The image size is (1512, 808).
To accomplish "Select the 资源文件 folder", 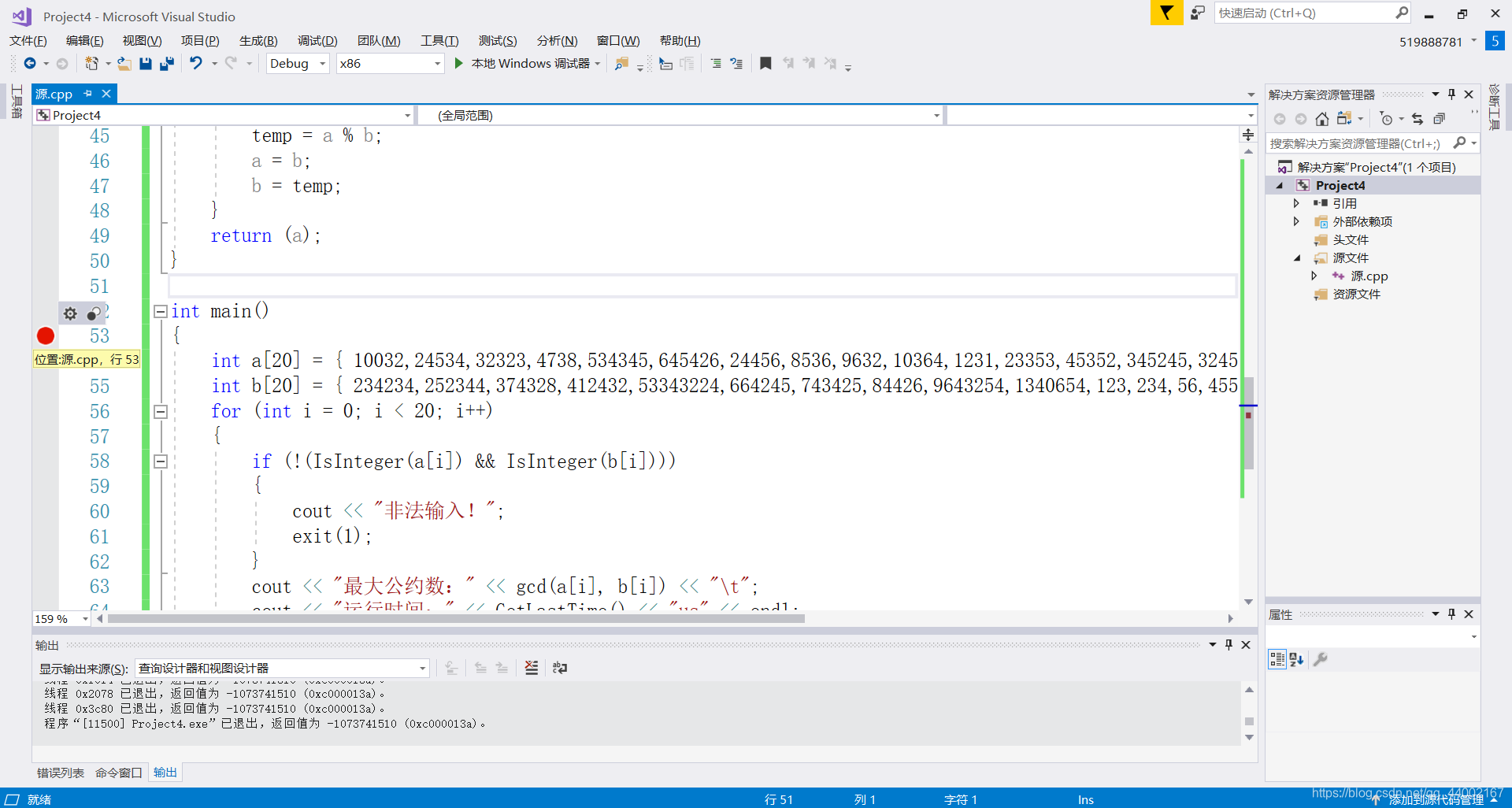I will click(1356, 294).
